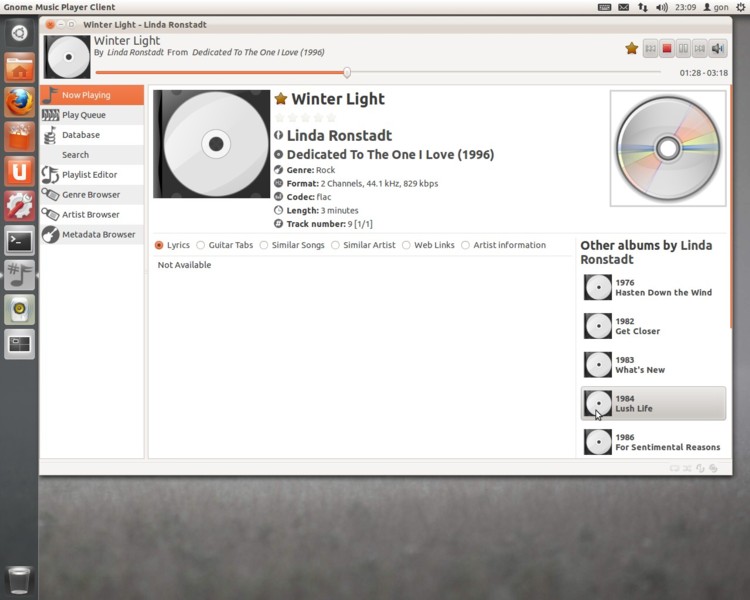Open the Metadata Browser
Viewport: 750px width, 600px height.
point(92,234)
